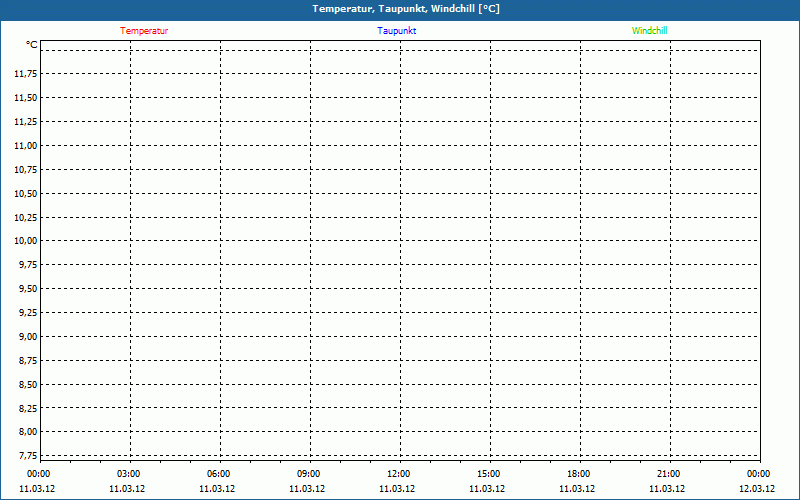Click the 06:00 time axis label
The width and height of the screenshot is (800, 500).
coord(218,474)
